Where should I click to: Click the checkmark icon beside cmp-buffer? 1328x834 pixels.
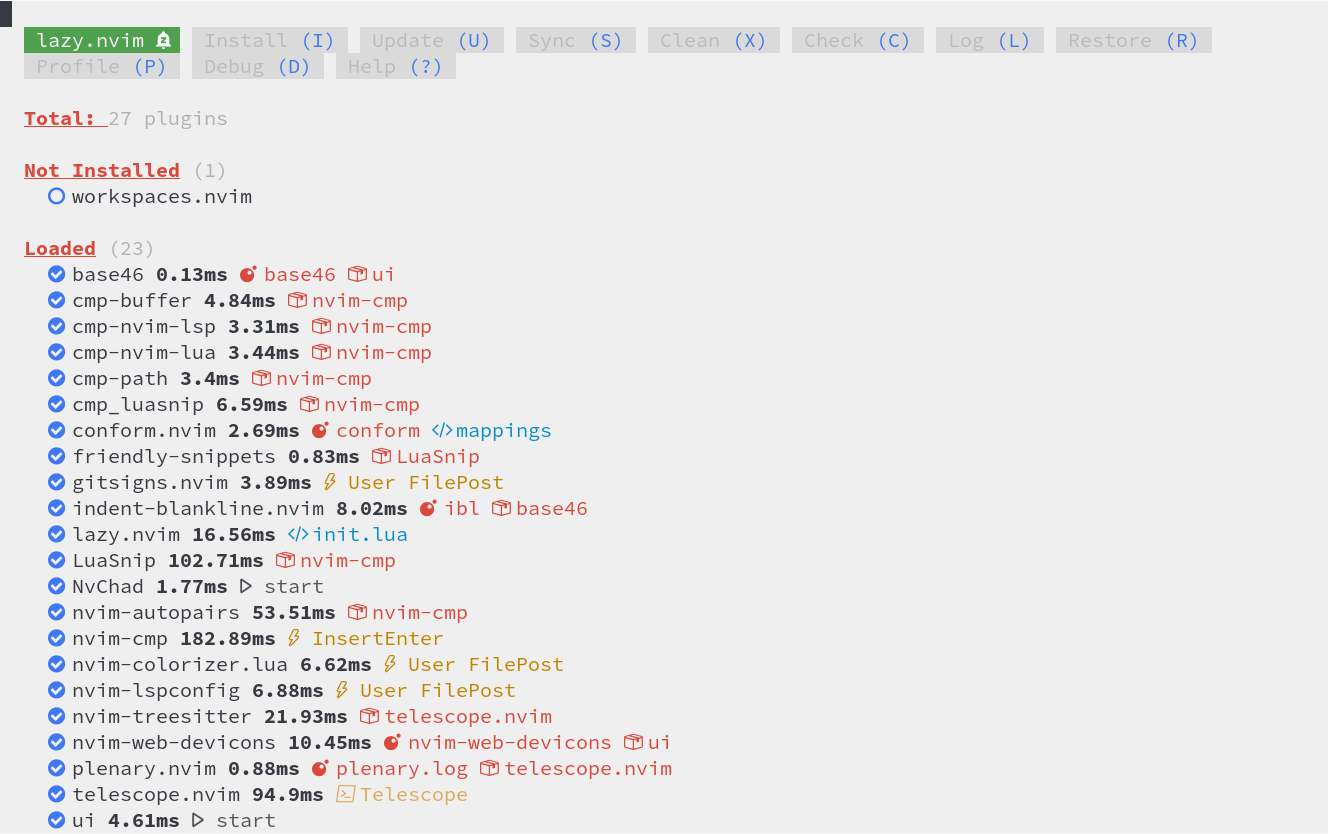pos(57,300)
